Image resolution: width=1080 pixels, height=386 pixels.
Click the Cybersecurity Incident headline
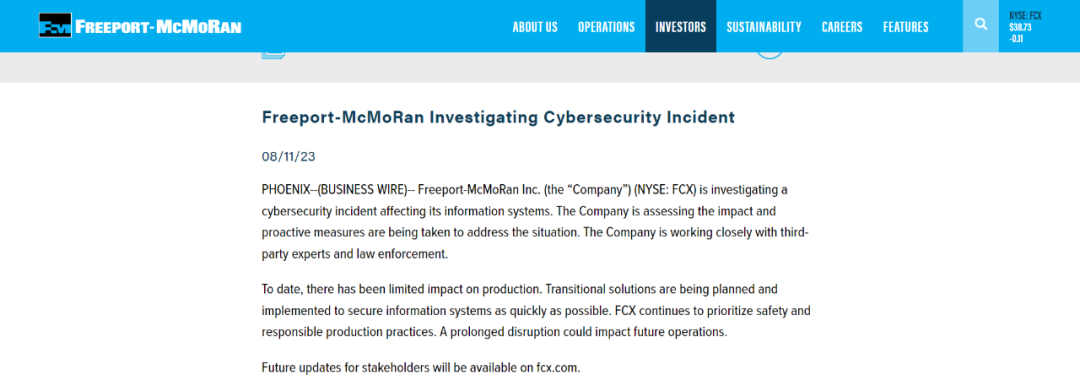[498, 117]
